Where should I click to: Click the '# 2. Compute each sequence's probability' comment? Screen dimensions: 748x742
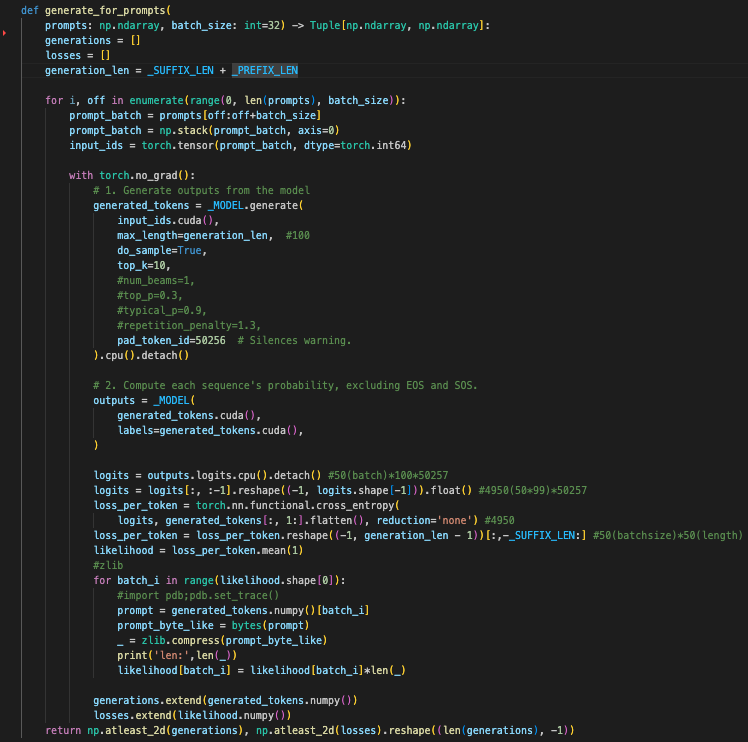click(285, 385)
